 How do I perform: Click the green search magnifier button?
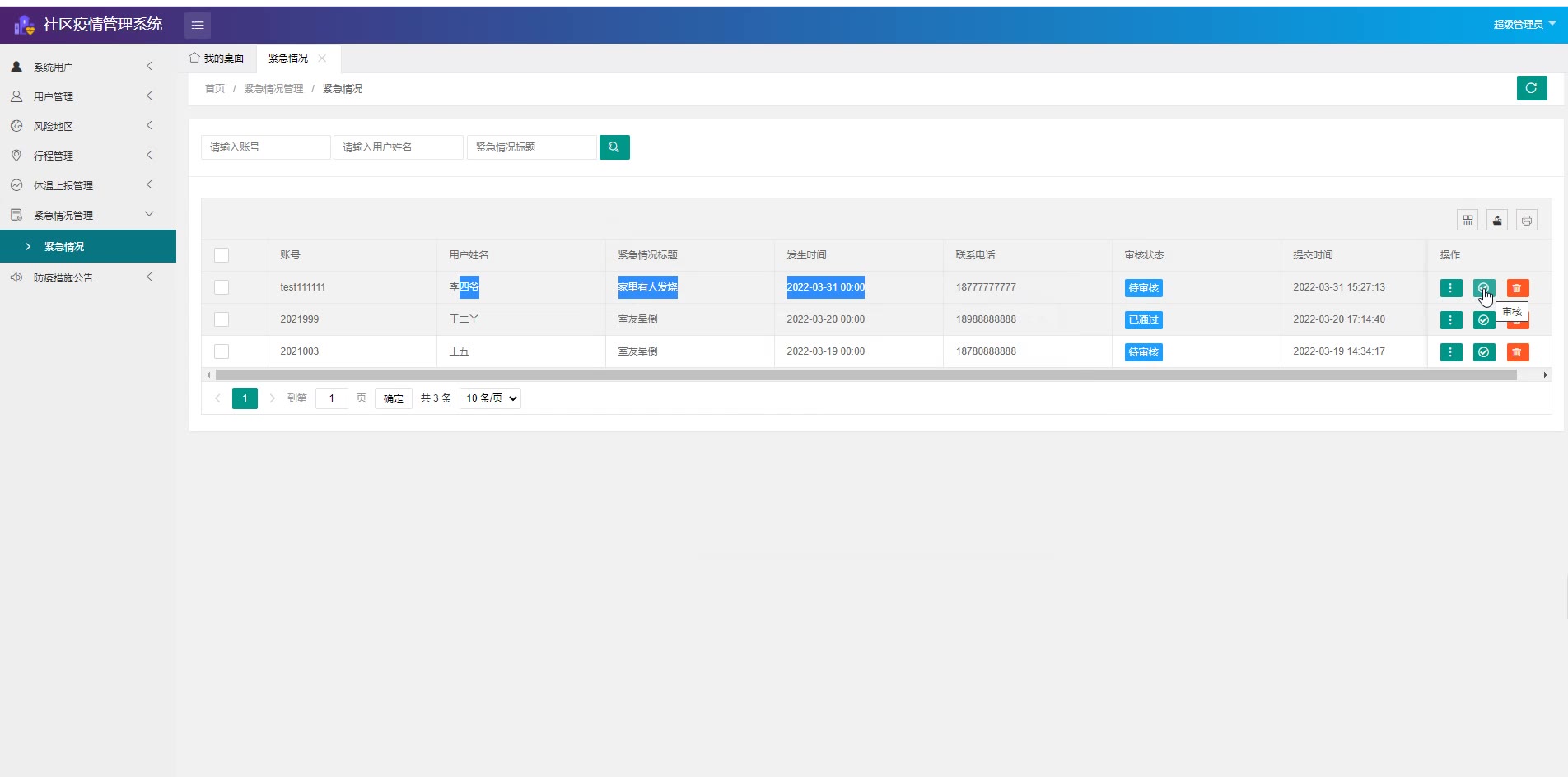pos(614,147)
